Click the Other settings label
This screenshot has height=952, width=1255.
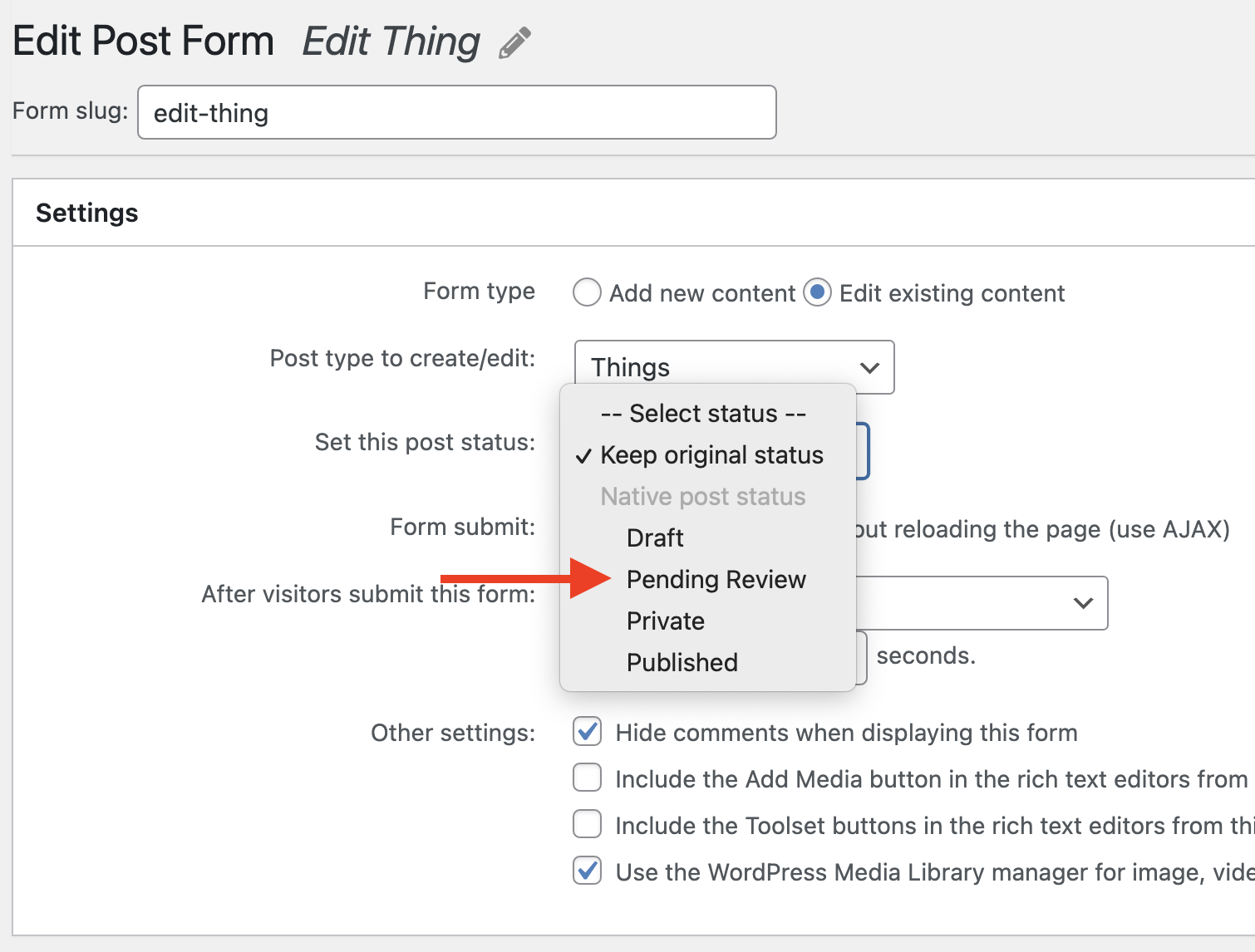pos(453,733)
